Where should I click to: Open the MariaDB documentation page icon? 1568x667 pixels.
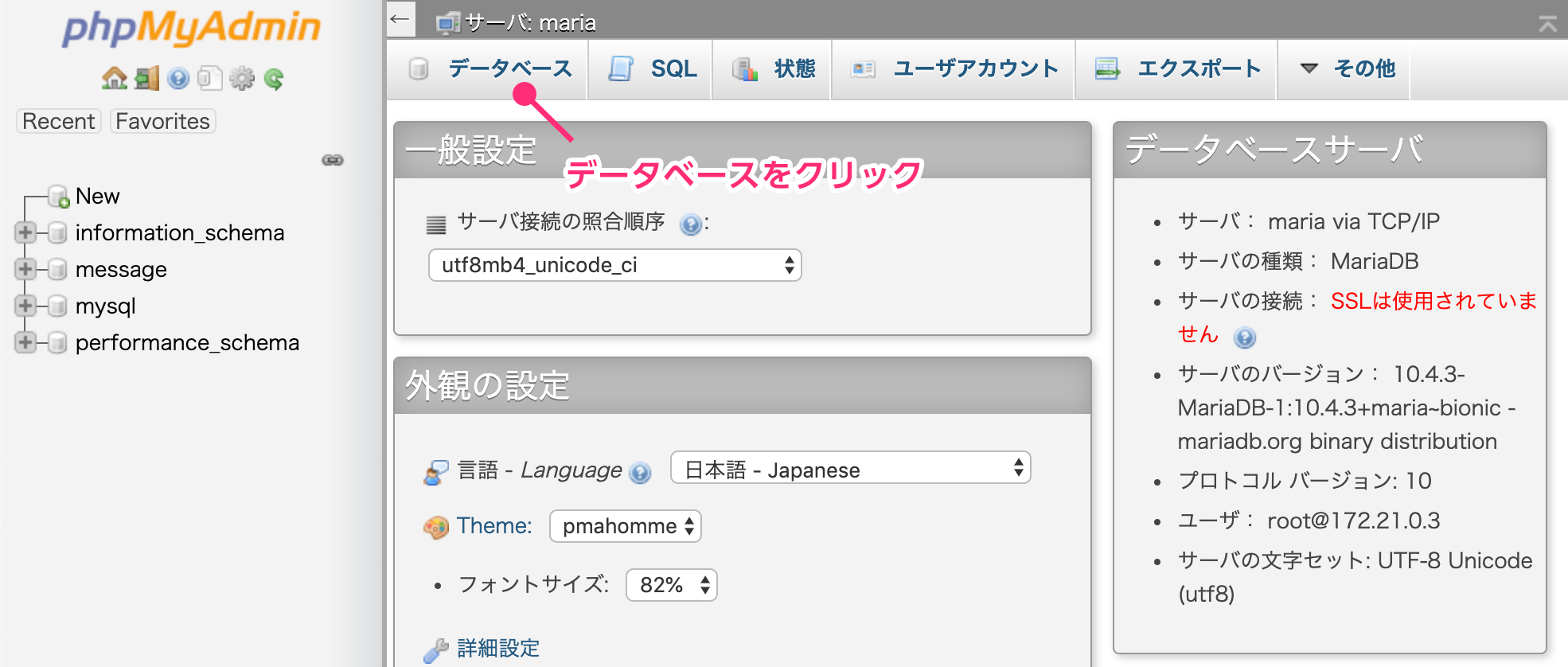[x=209, y=78]
